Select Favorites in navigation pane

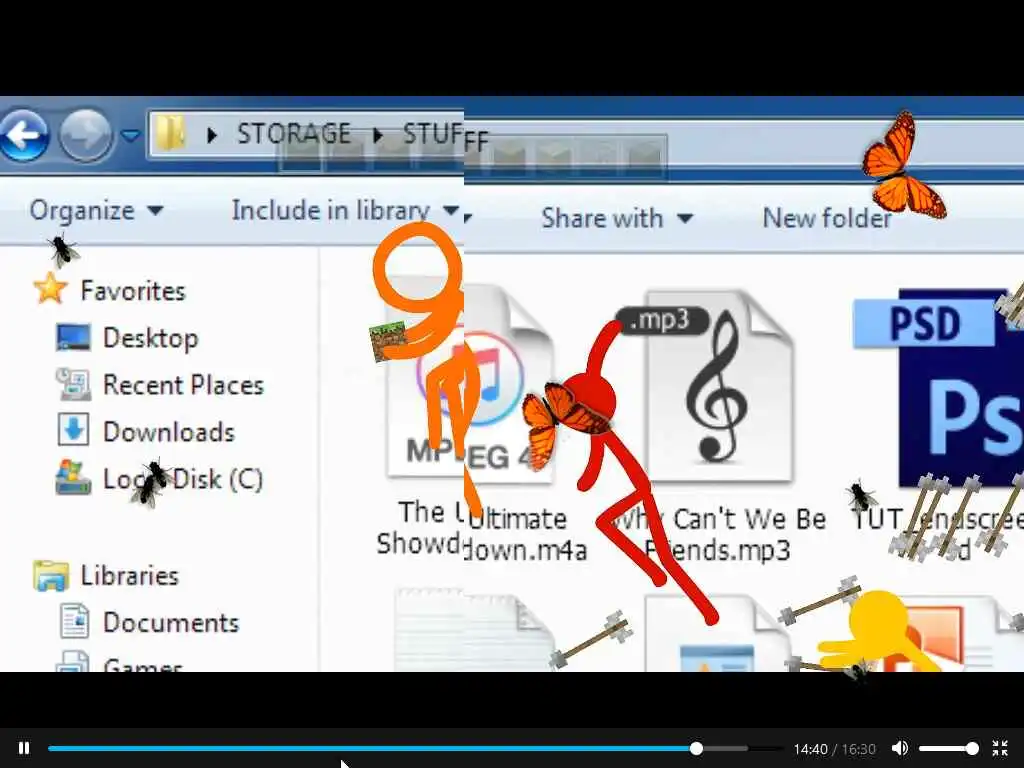[x=133, y=291]
